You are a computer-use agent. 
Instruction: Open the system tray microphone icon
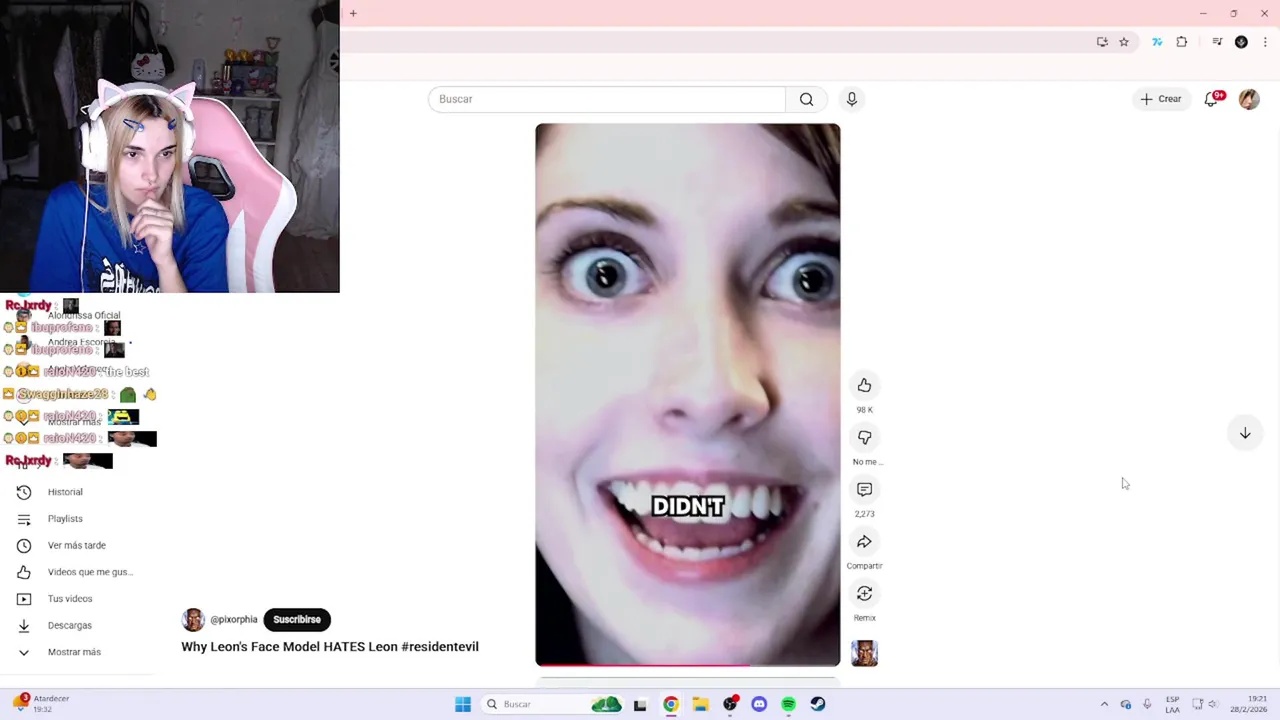(1147, 704)
